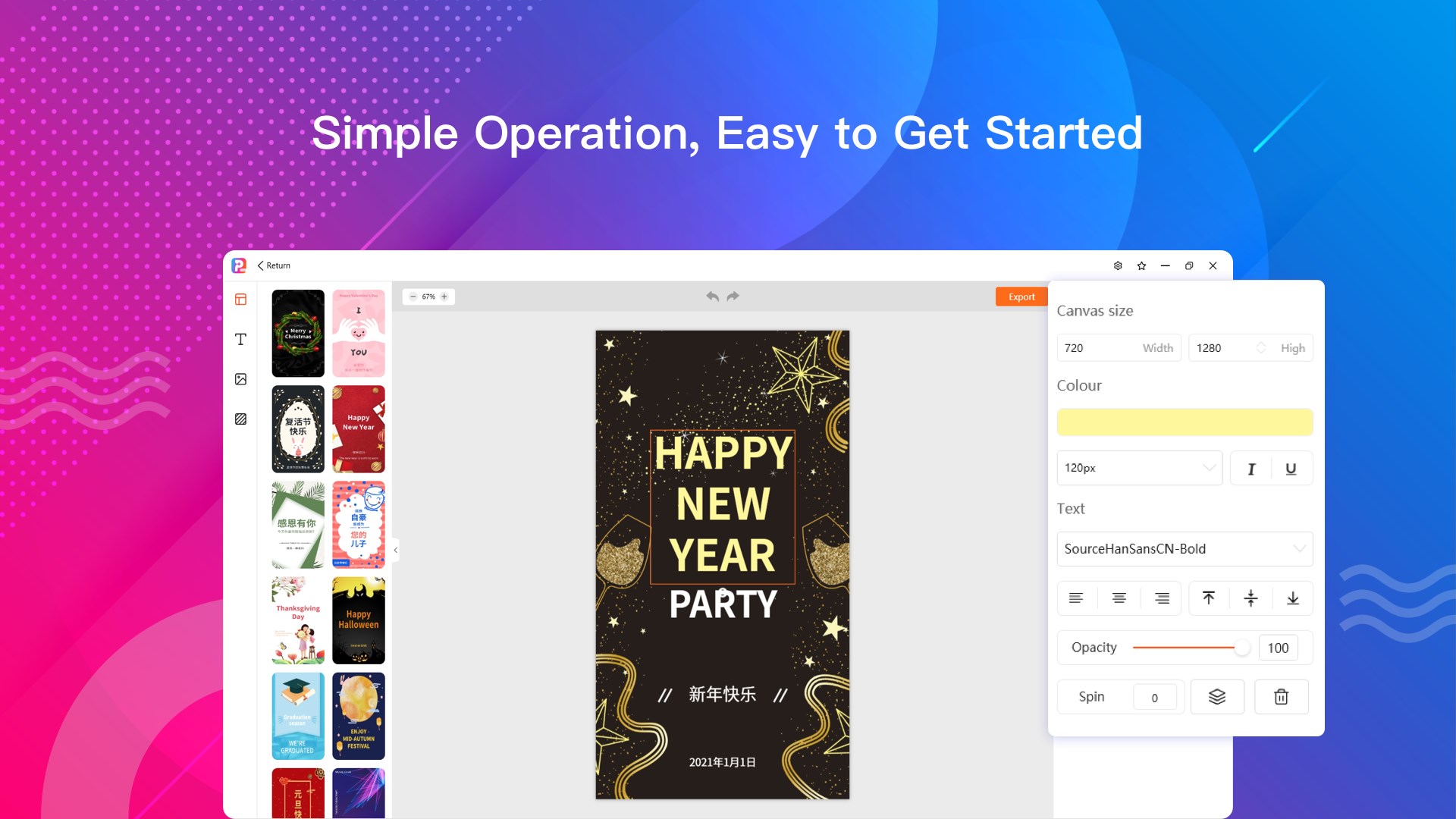The width and height of the screenshot is (1456, 819).
Task: Align text to the top
Action: 1209,598
